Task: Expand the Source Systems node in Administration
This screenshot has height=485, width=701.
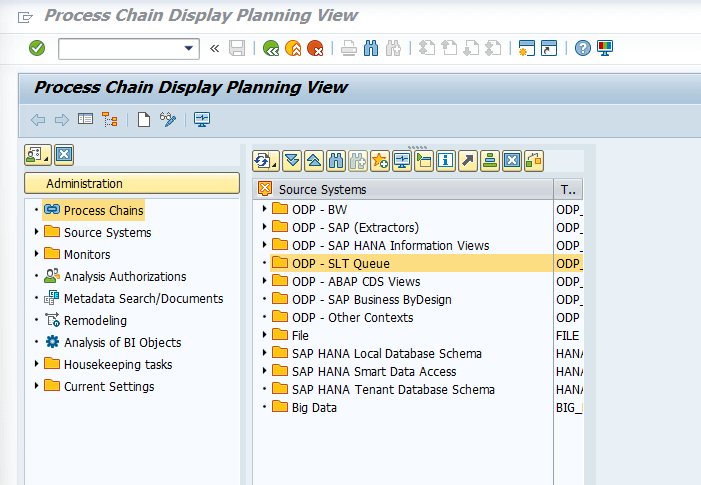Action: coord(37,232)
